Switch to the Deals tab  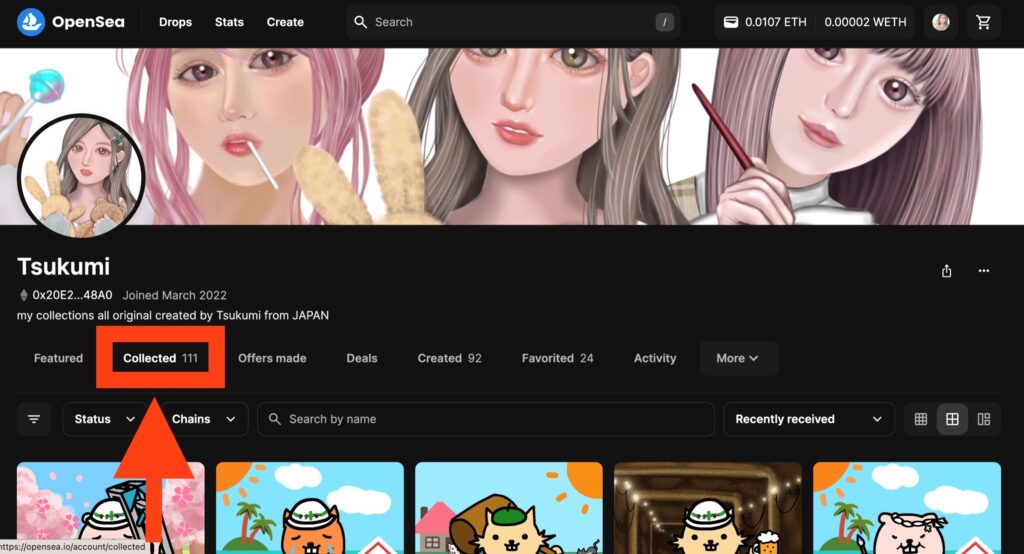click(362, 358)
